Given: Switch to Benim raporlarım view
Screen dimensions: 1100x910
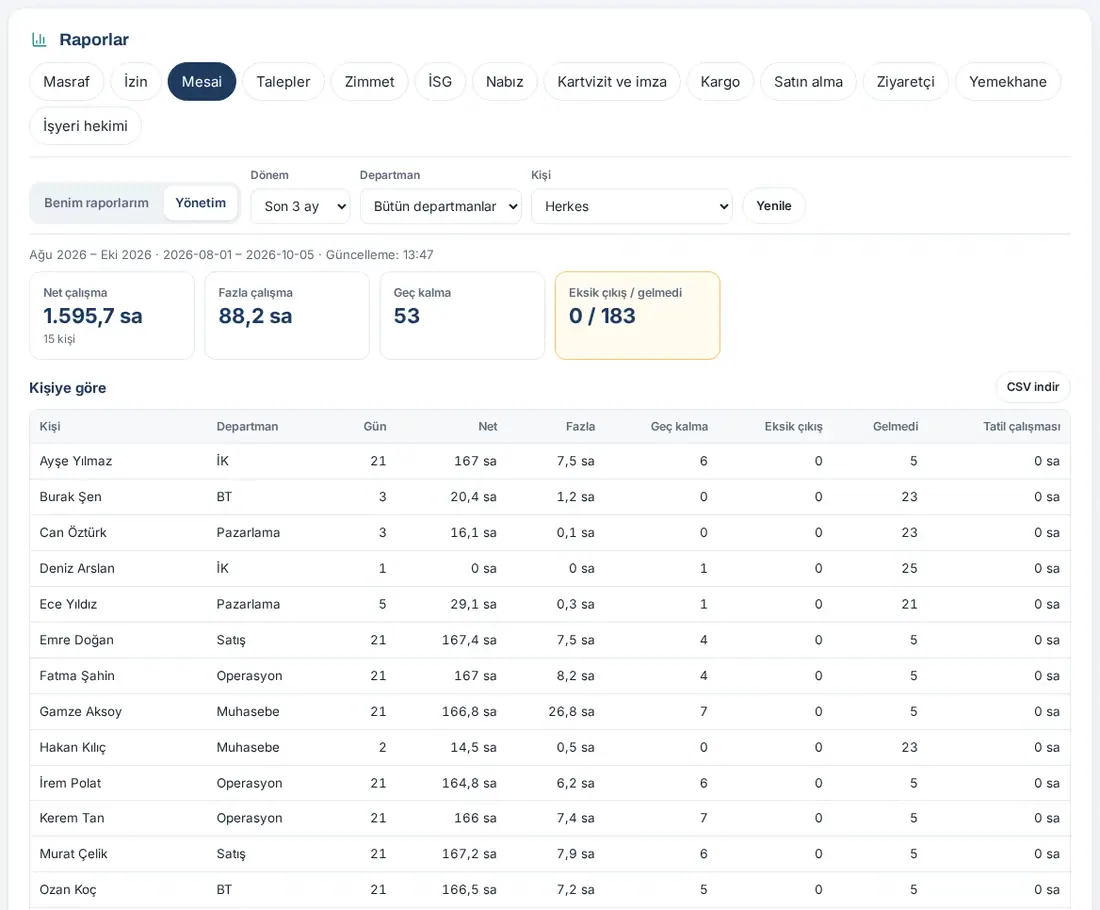Looking at the screenshot, I should 97,203.
